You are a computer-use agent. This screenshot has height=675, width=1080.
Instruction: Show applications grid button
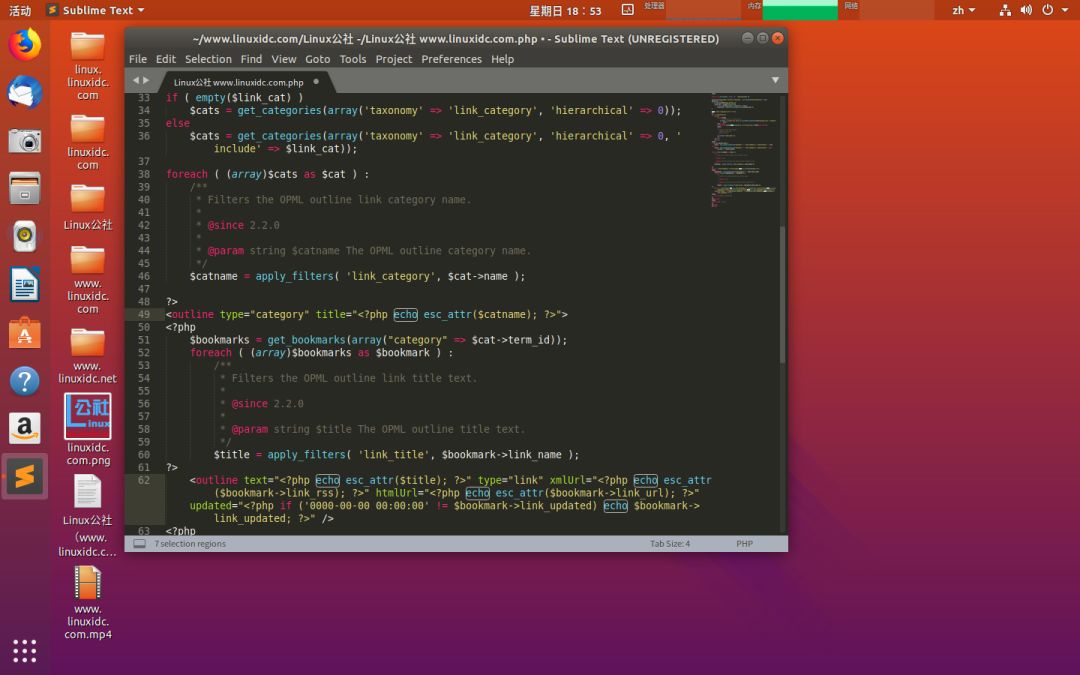25,651
